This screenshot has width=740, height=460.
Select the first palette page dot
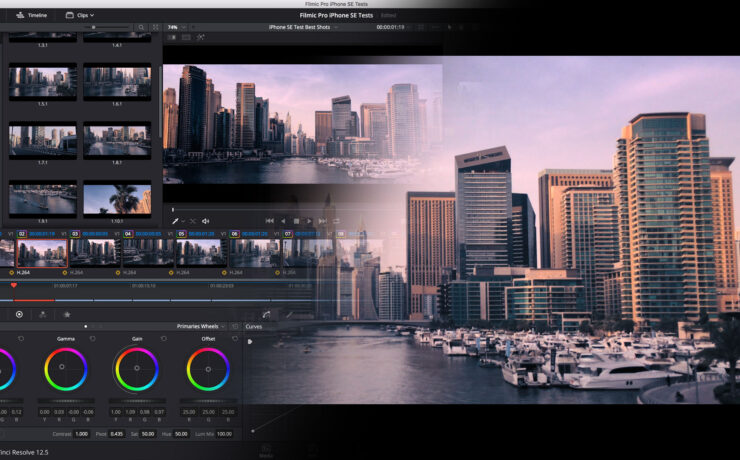(85, 326)
